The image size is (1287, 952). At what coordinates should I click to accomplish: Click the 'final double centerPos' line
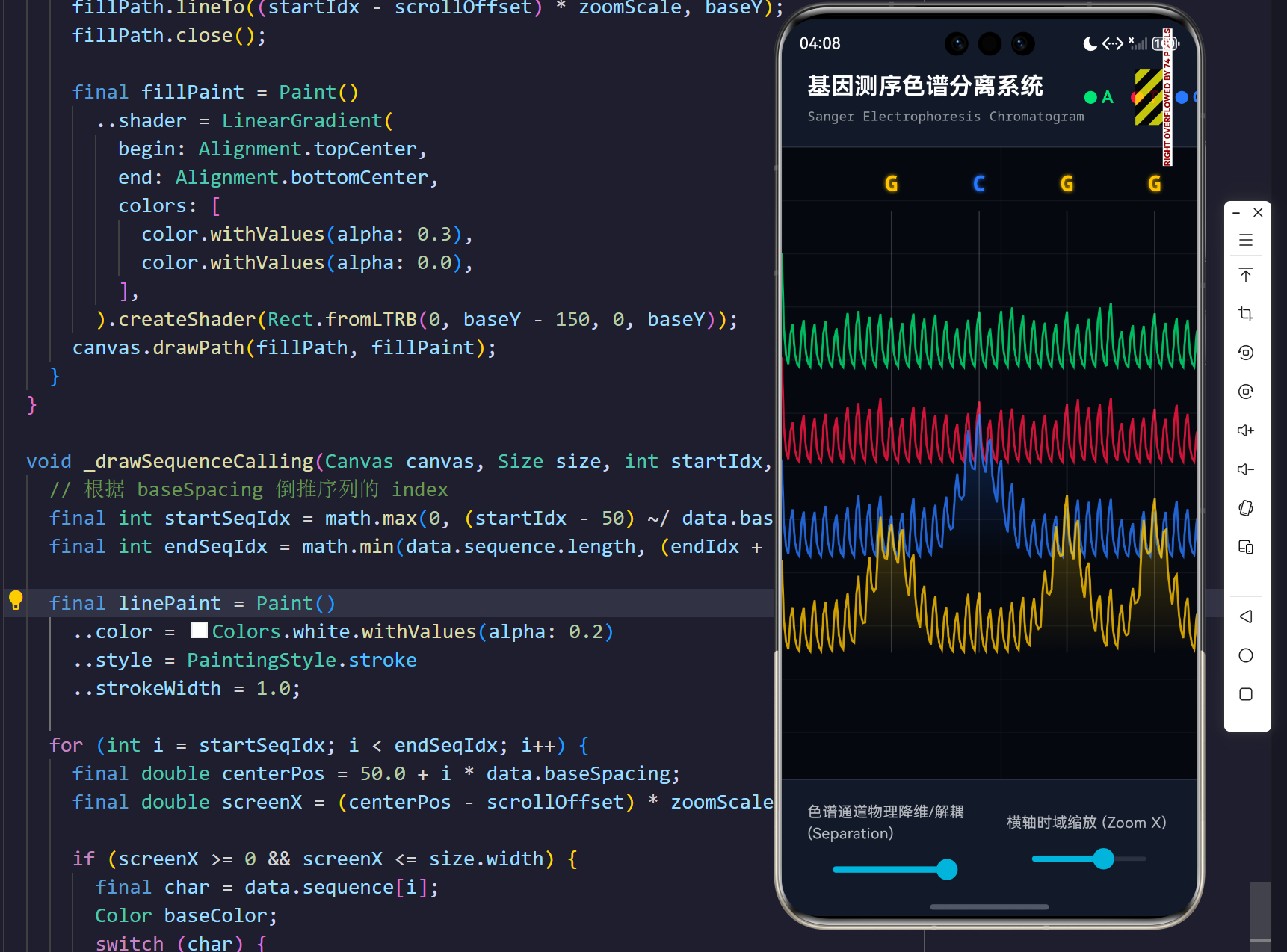(376, 773)
